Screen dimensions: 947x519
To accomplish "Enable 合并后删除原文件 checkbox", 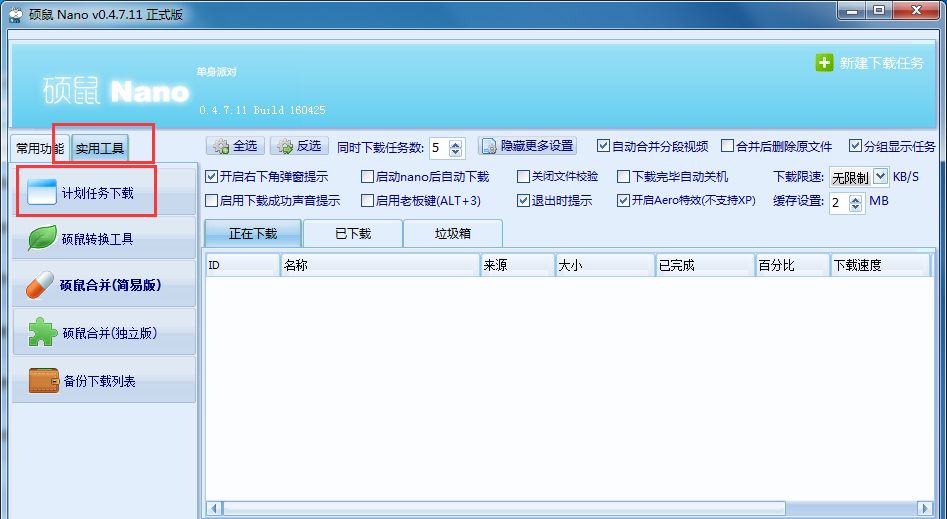I will [727, 146].
